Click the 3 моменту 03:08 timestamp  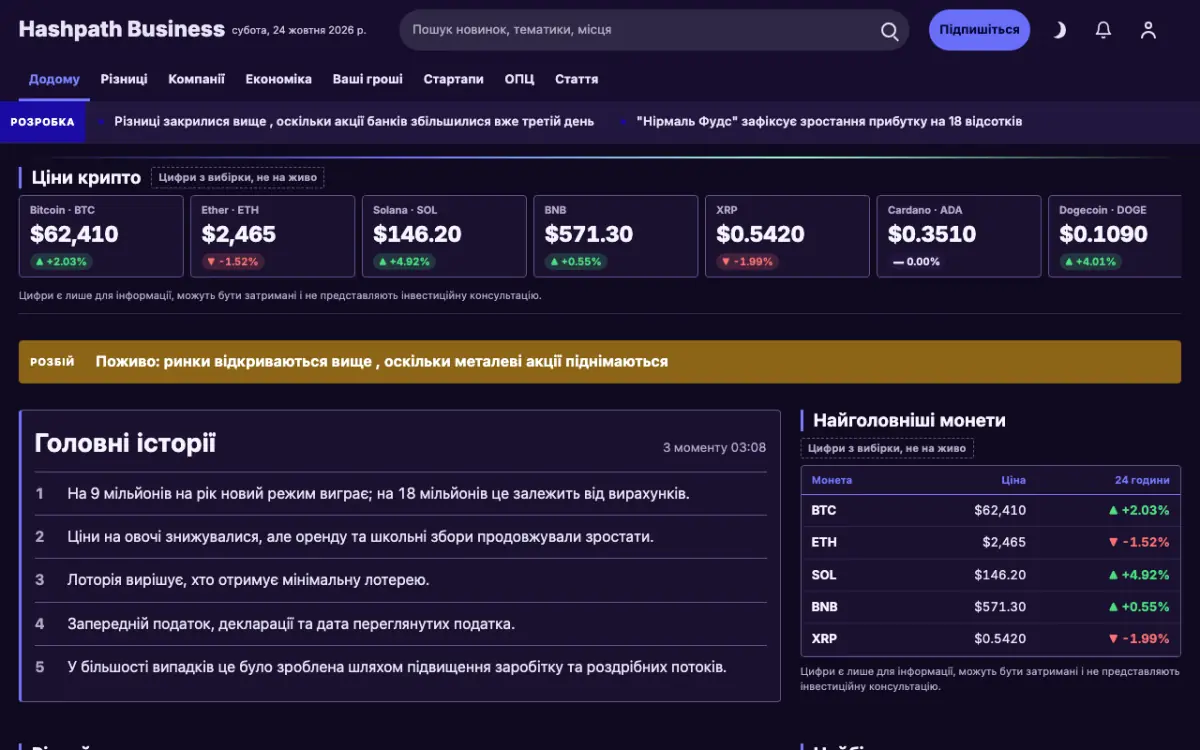click(715, 447)
